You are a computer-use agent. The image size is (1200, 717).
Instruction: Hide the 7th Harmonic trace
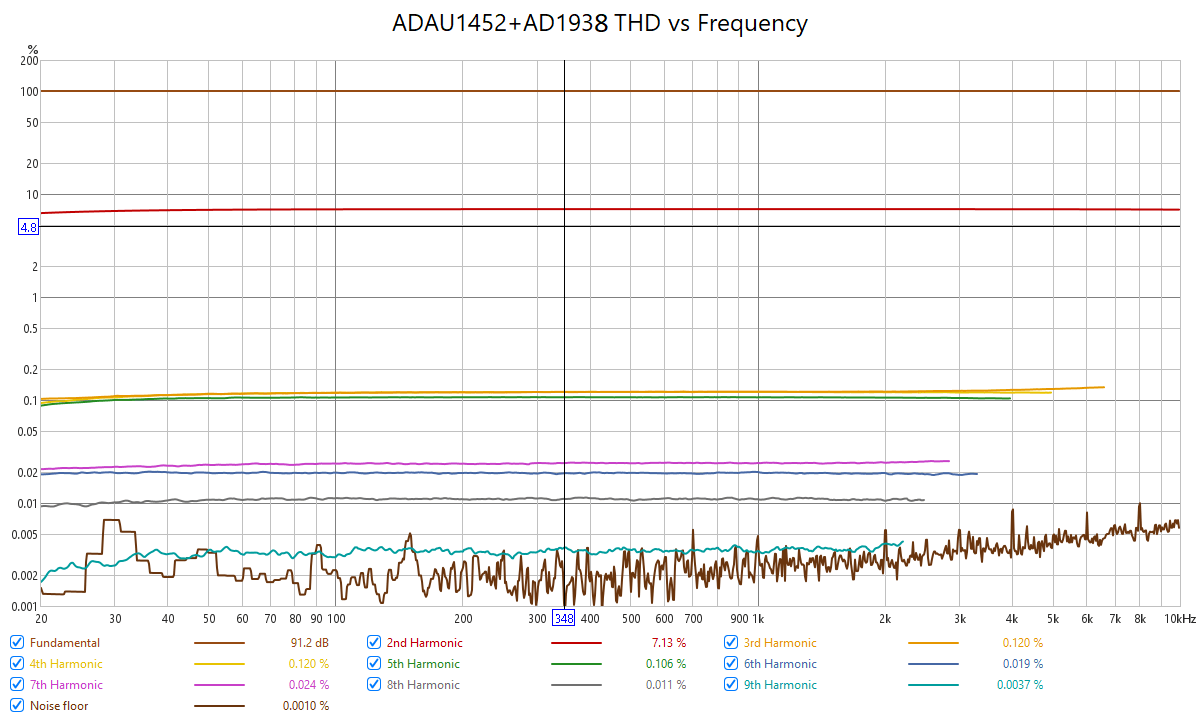click(16, 685)
